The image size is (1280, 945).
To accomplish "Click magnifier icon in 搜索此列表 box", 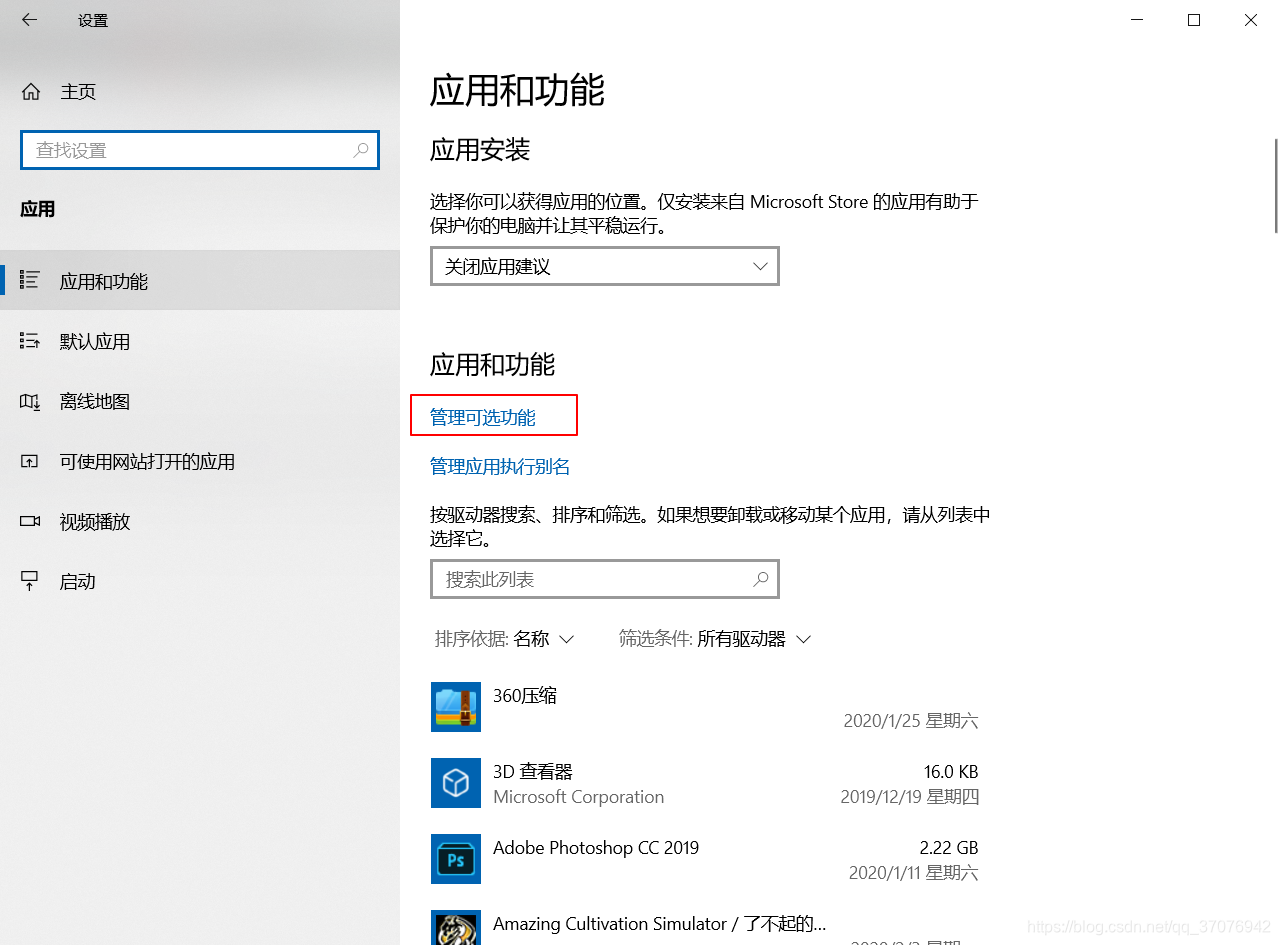I will (x=761, y=579).
